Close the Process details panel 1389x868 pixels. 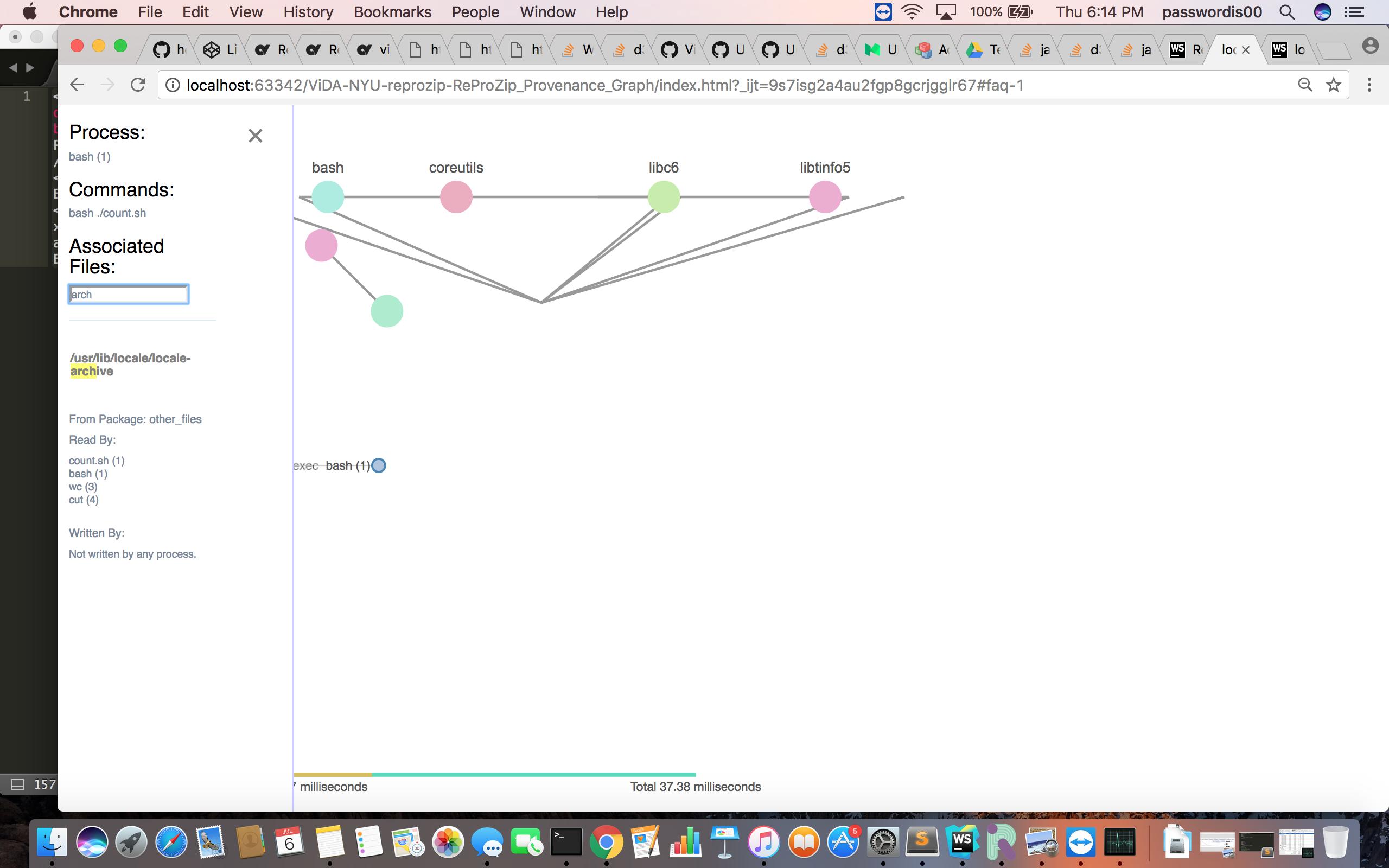coord(256,136)
